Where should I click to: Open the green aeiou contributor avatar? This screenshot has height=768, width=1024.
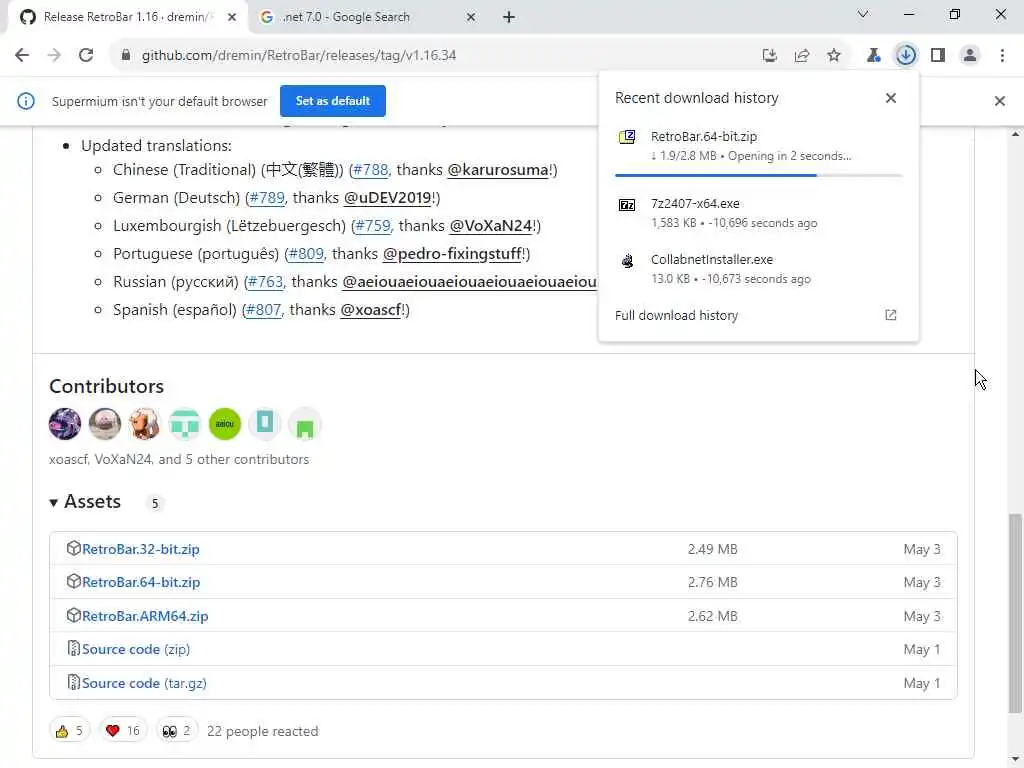[x=225, y=424]
